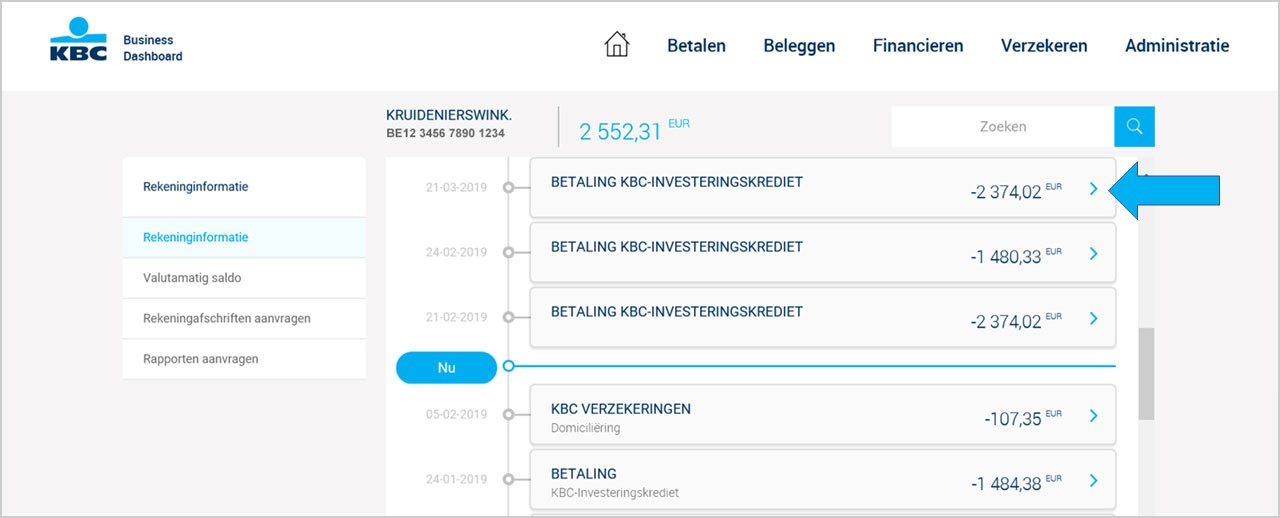This screenshot has width=1280, height=518.
Task: Click the Nu timeline button
Action: click(446, 367)
